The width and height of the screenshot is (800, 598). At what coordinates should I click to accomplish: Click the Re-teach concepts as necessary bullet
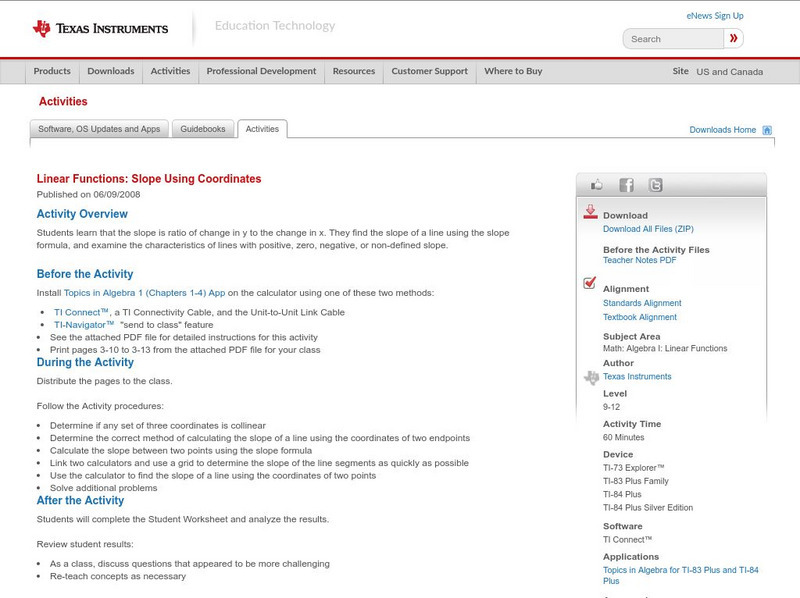coord(118,577)
